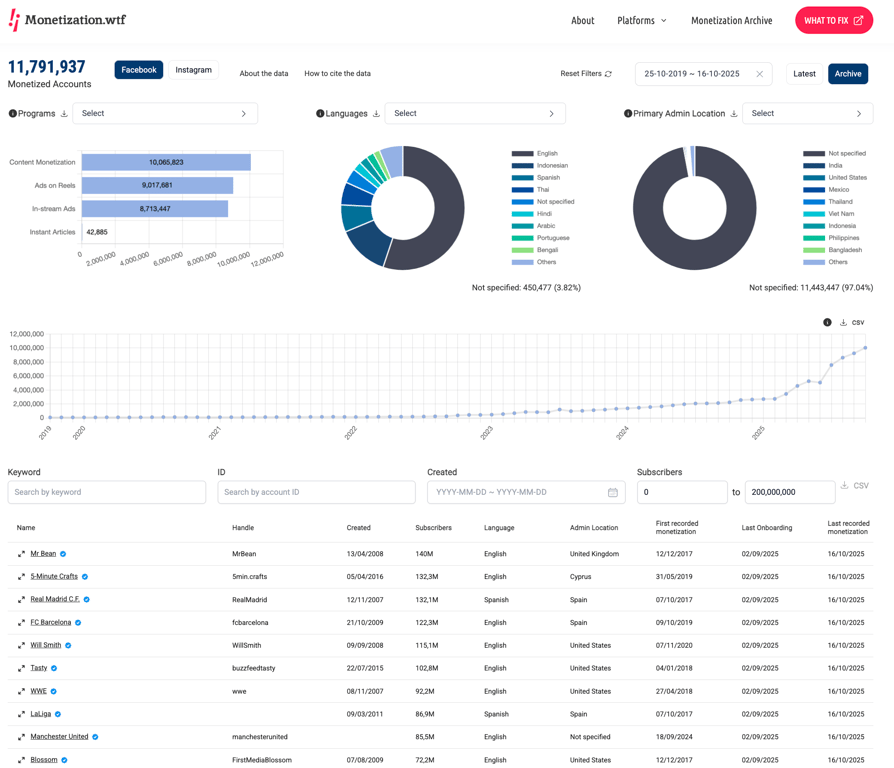Switch to the Latest view
This screenshot has height=768, width=894.
804,74
